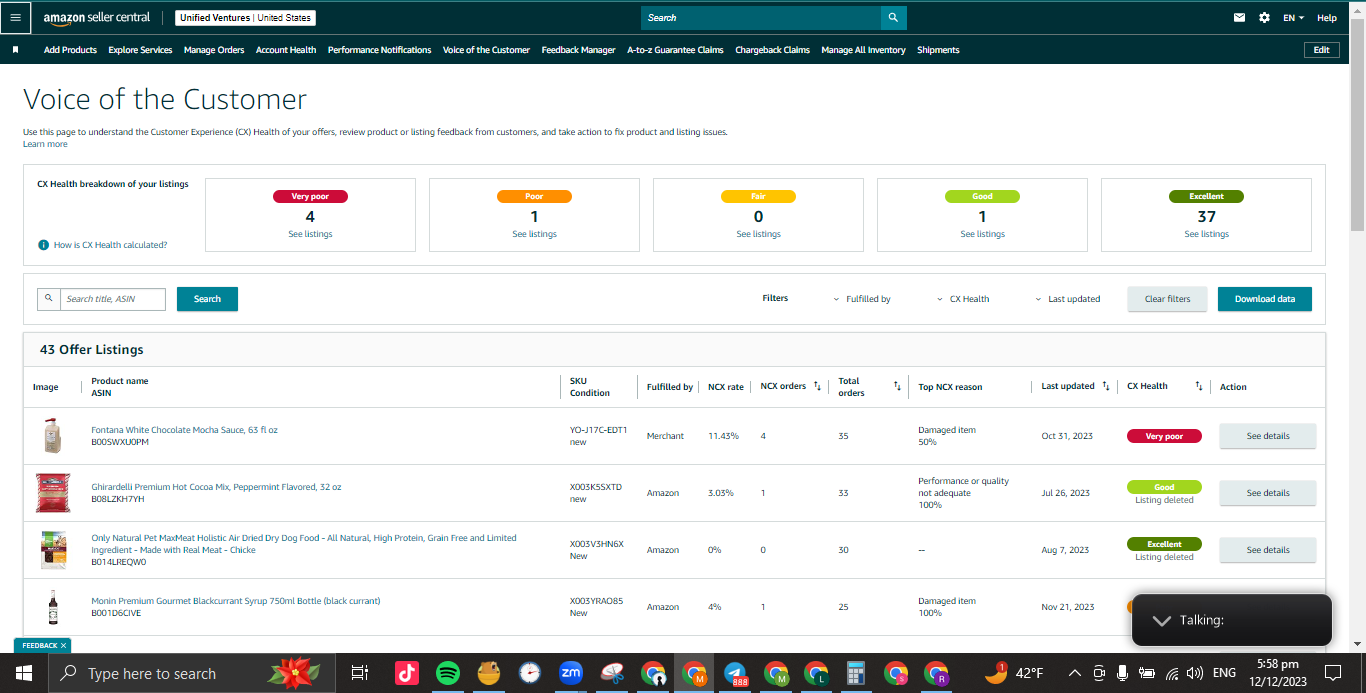
Task: Open the Unified Ventures account switcher
Action: (x=245, y=18)
